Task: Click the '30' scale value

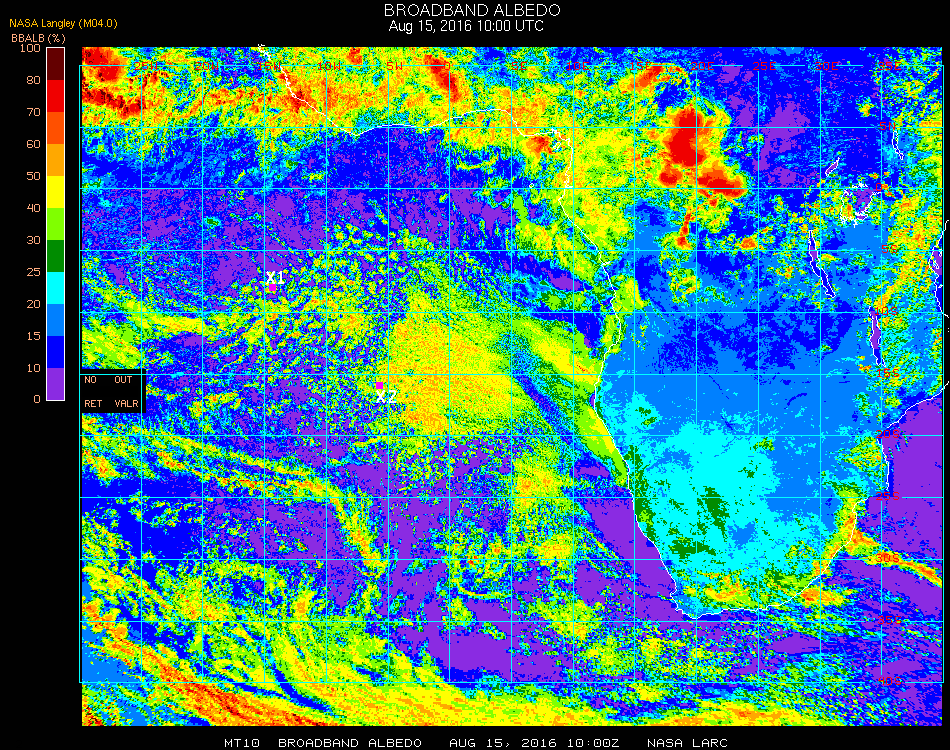Action: click(33, 241)
